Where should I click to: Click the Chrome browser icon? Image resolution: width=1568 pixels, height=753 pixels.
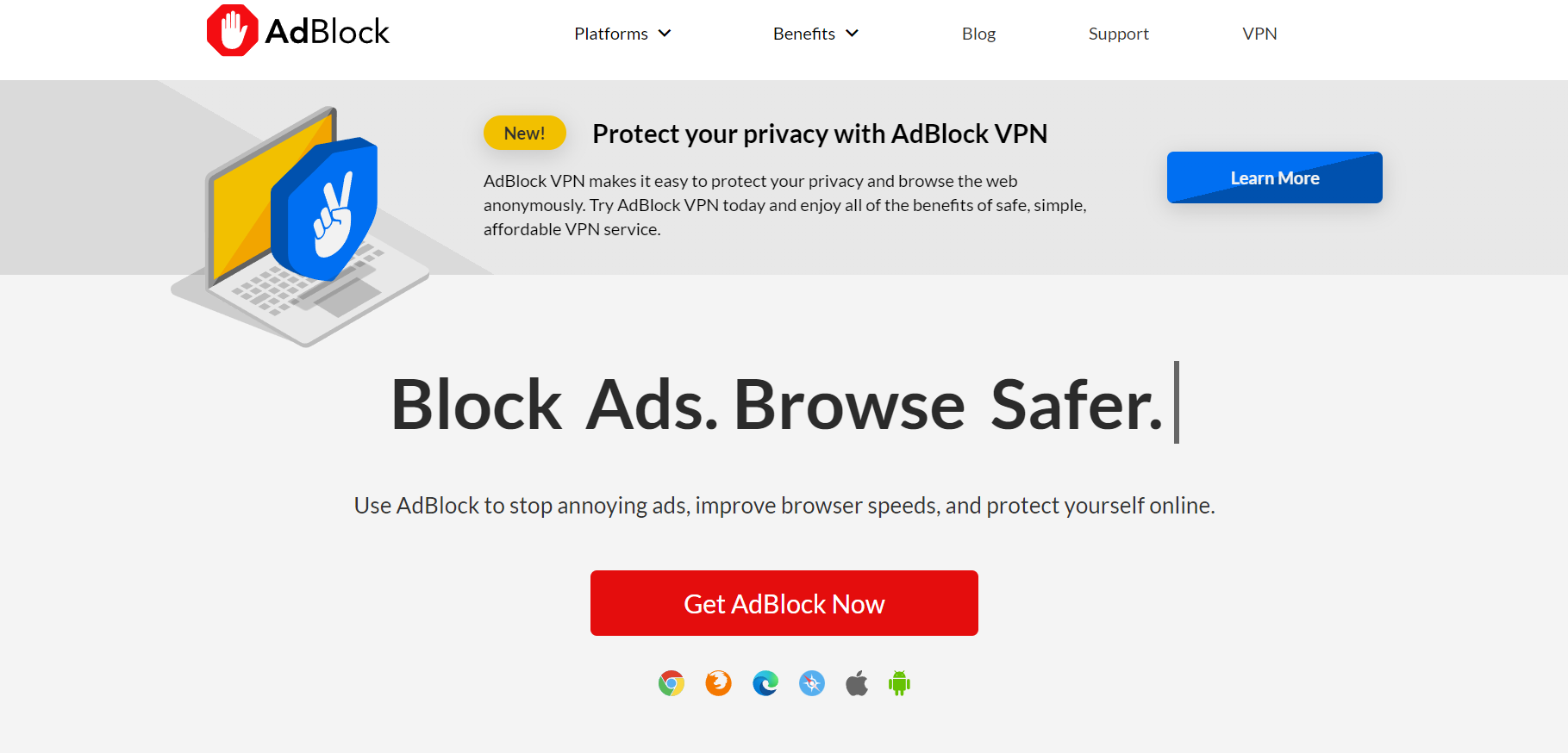pyautogui.click(x=672, y=683)
